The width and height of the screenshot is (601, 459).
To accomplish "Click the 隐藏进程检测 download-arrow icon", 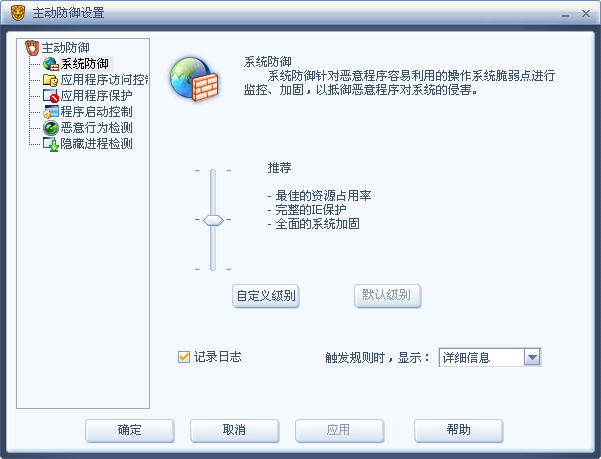I will [x=51, y=144].
